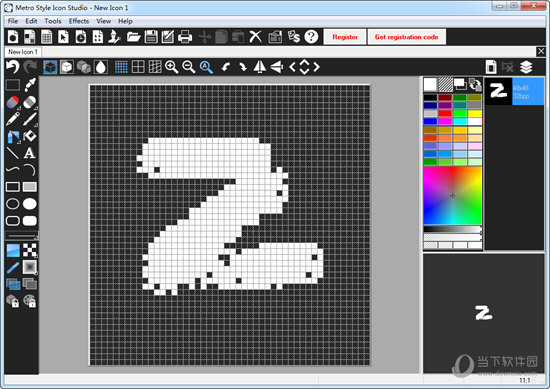This screenshot has width=550, height=389.
Task: Select the pencil drawing tool
Action: 13,119
